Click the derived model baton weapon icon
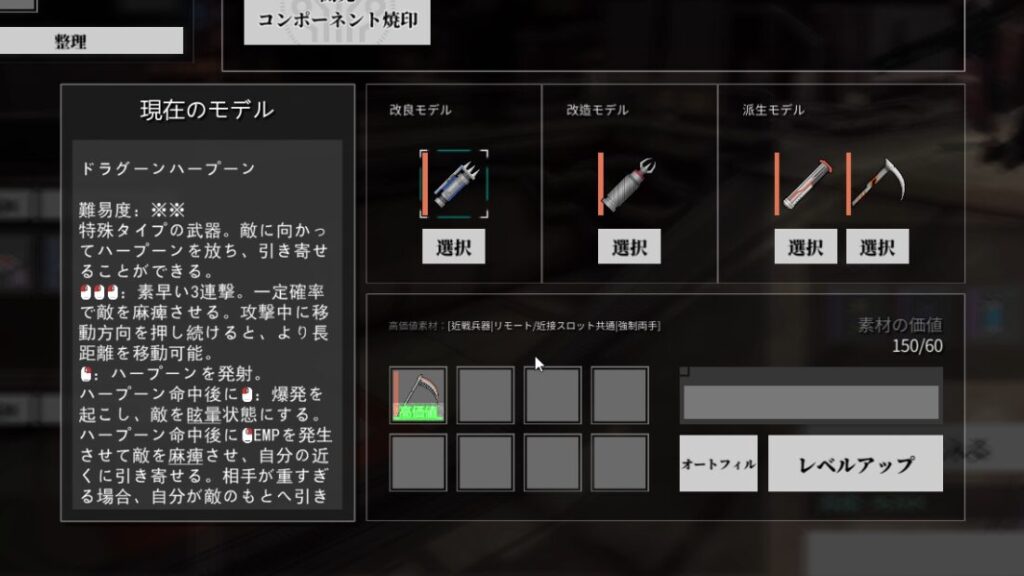 806,185
